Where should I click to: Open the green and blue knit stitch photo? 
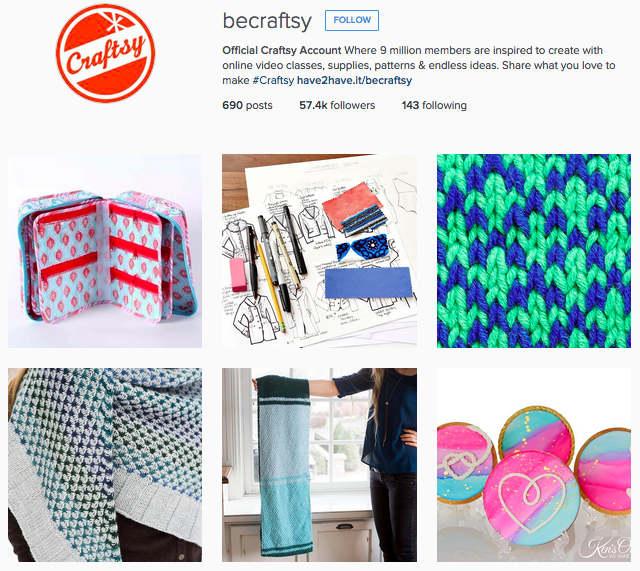point(534,251)
